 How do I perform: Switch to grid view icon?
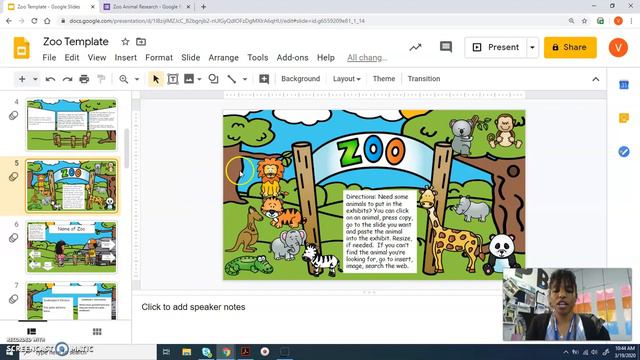click(x=97, y=331)
